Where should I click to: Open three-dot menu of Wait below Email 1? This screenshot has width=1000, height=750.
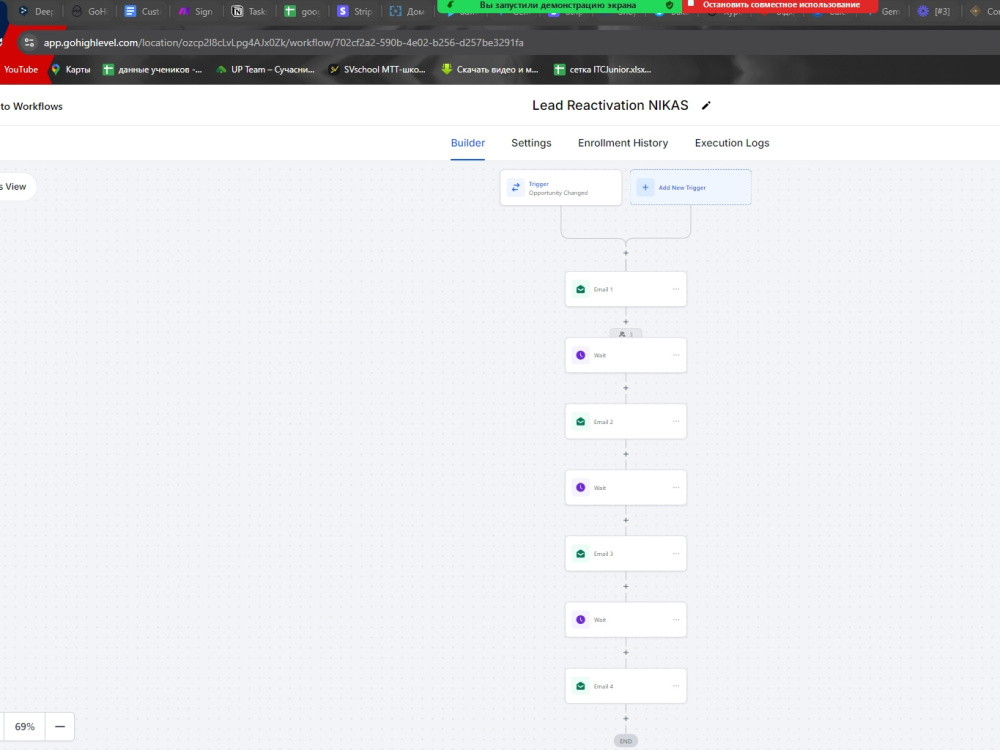(x=676, y=355)
